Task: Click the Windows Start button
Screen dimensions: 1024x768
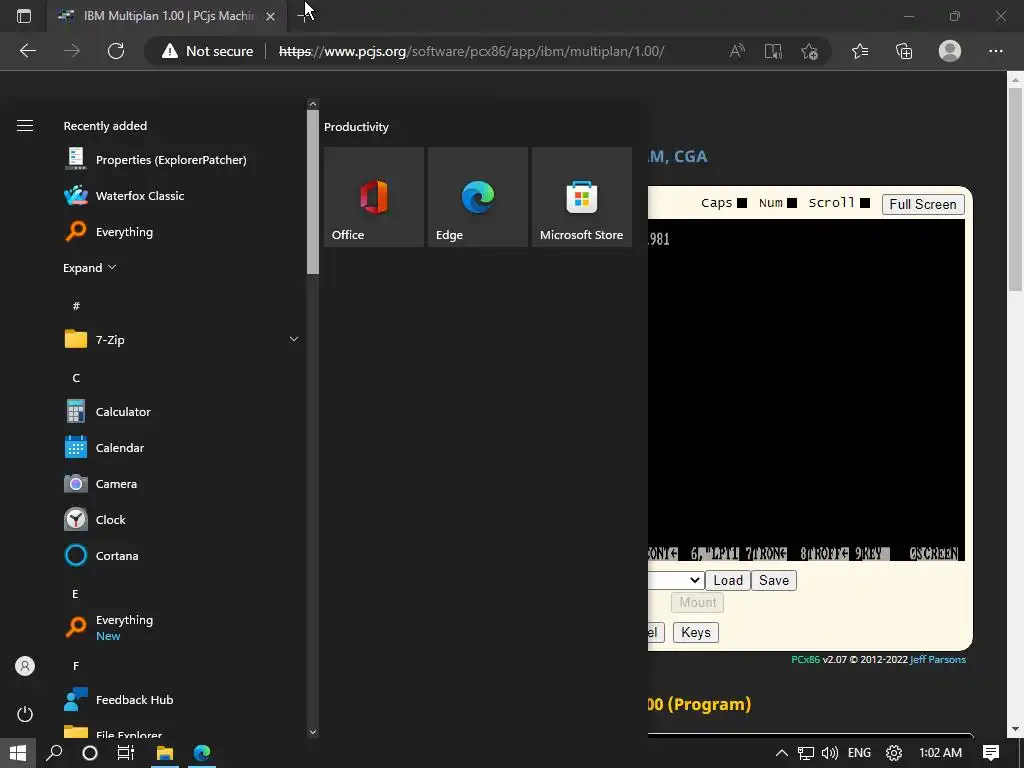Action: tap(18, 753)
